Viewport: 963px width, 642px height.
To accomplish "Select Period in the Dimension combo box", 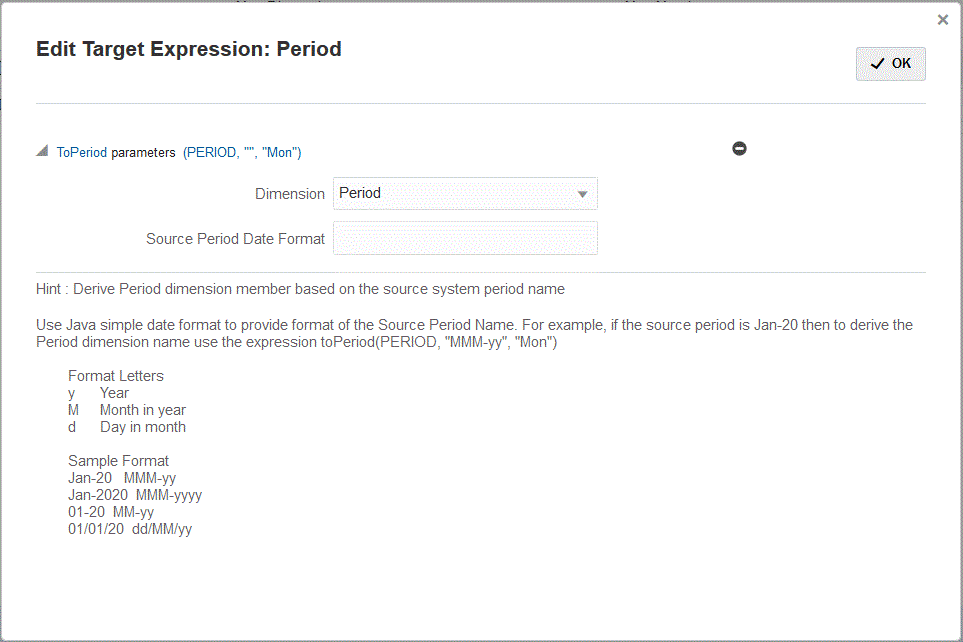I will tap(465, 193).
